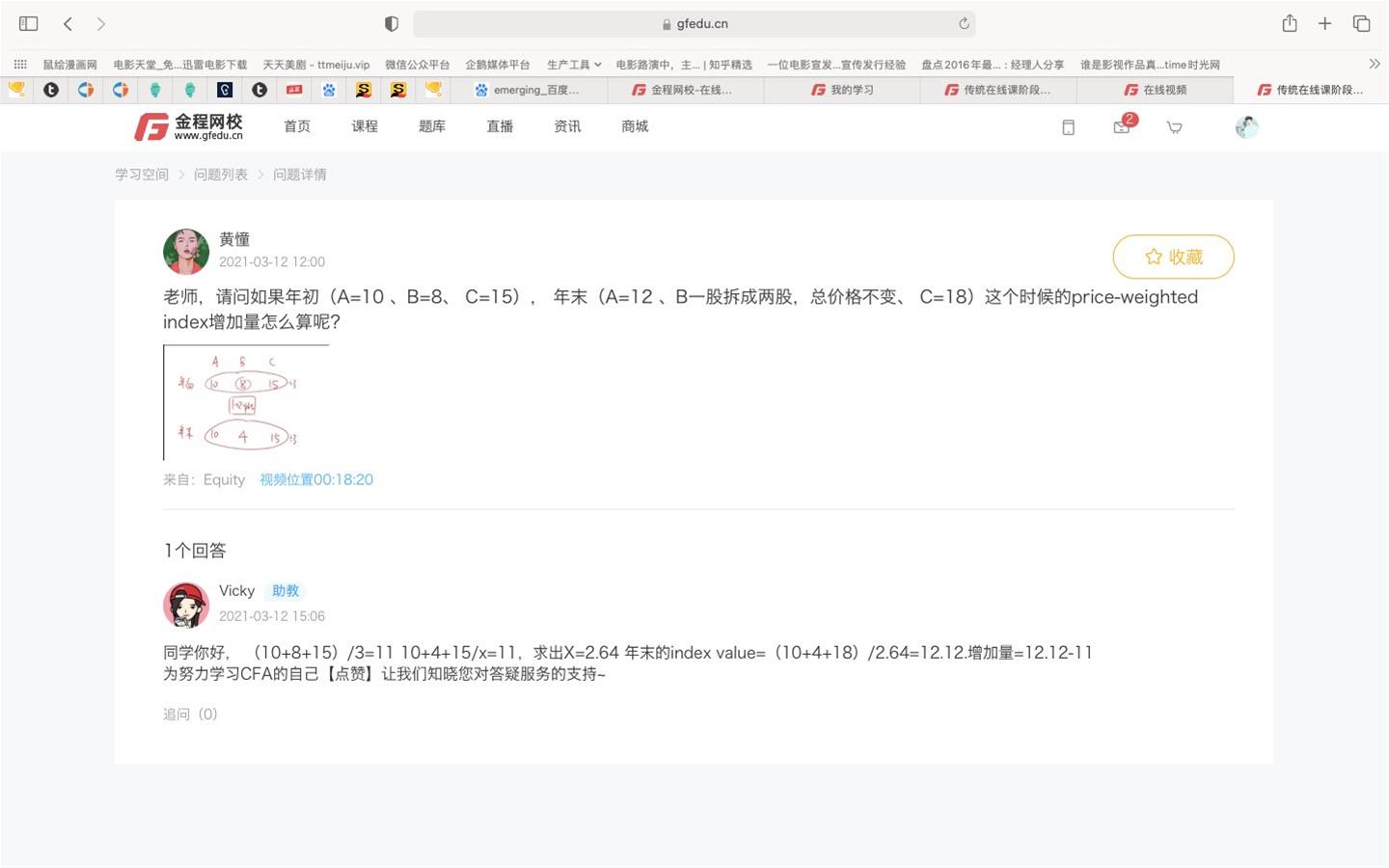Click the mobile device icon in header
The height and width of the screenshot is (868, 1389).
1068,126
